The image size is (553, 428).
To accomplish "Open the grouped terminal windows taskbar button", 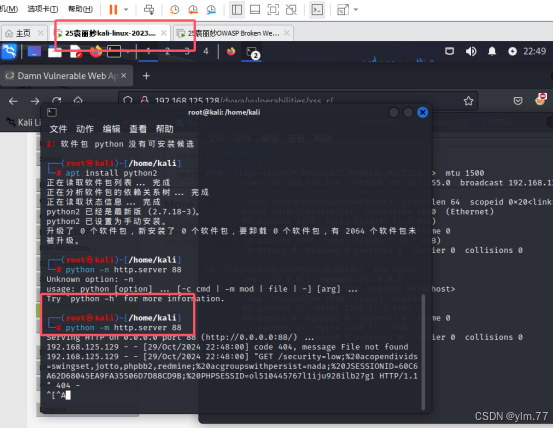I will (252, 52).
